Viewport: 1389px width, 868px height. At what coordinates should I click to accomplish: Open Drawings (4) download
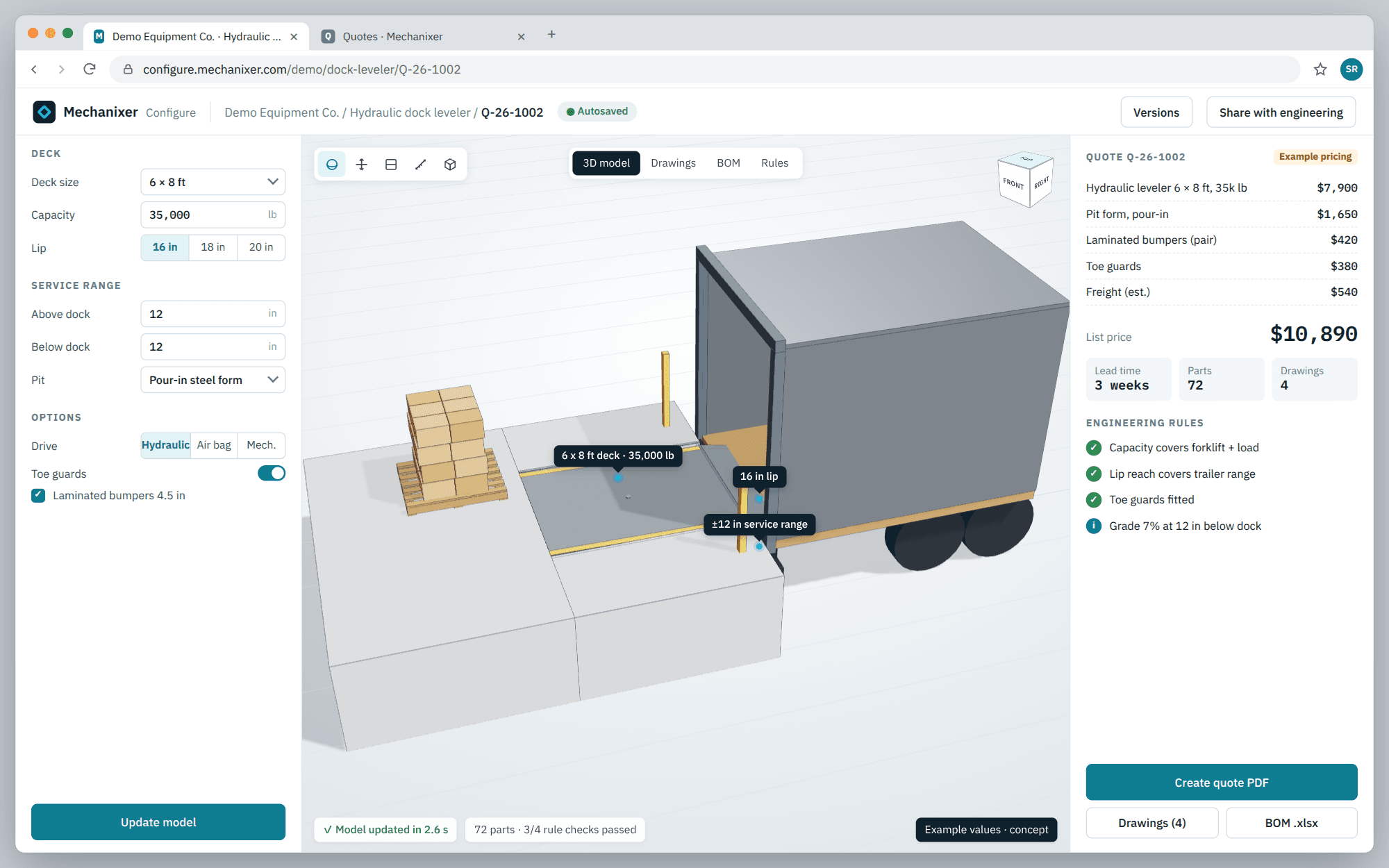pos(1152,823)
